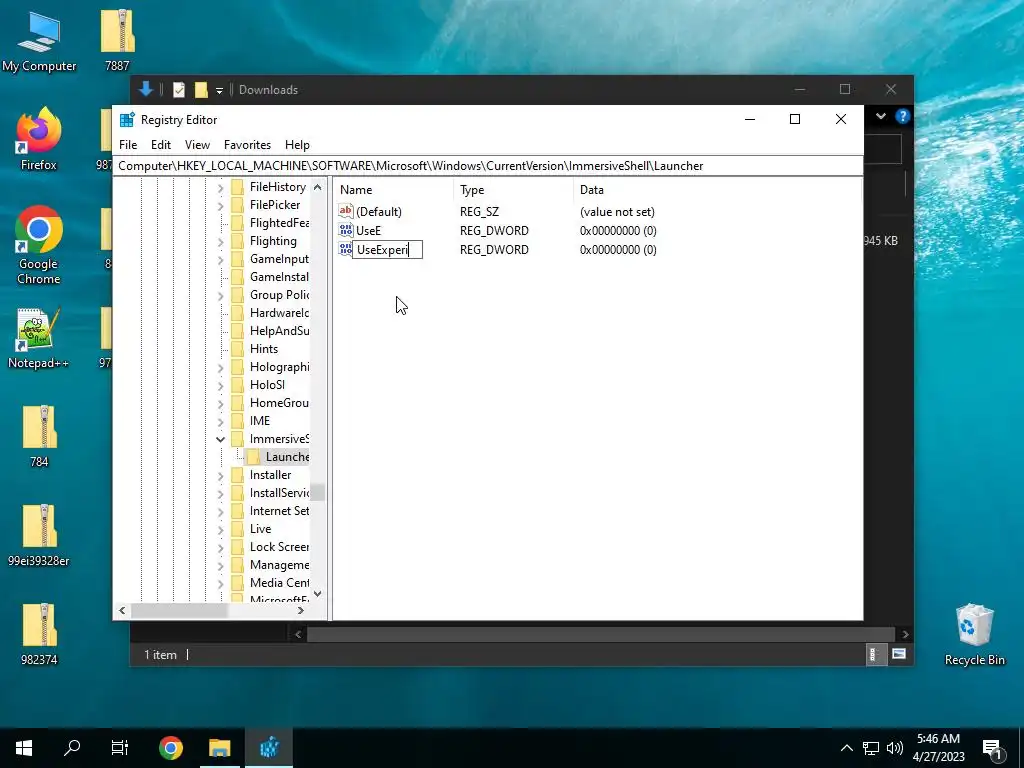Show hidden system tray icons
This screenshot has width=1024, height=768.
click(x=846, y=748)
